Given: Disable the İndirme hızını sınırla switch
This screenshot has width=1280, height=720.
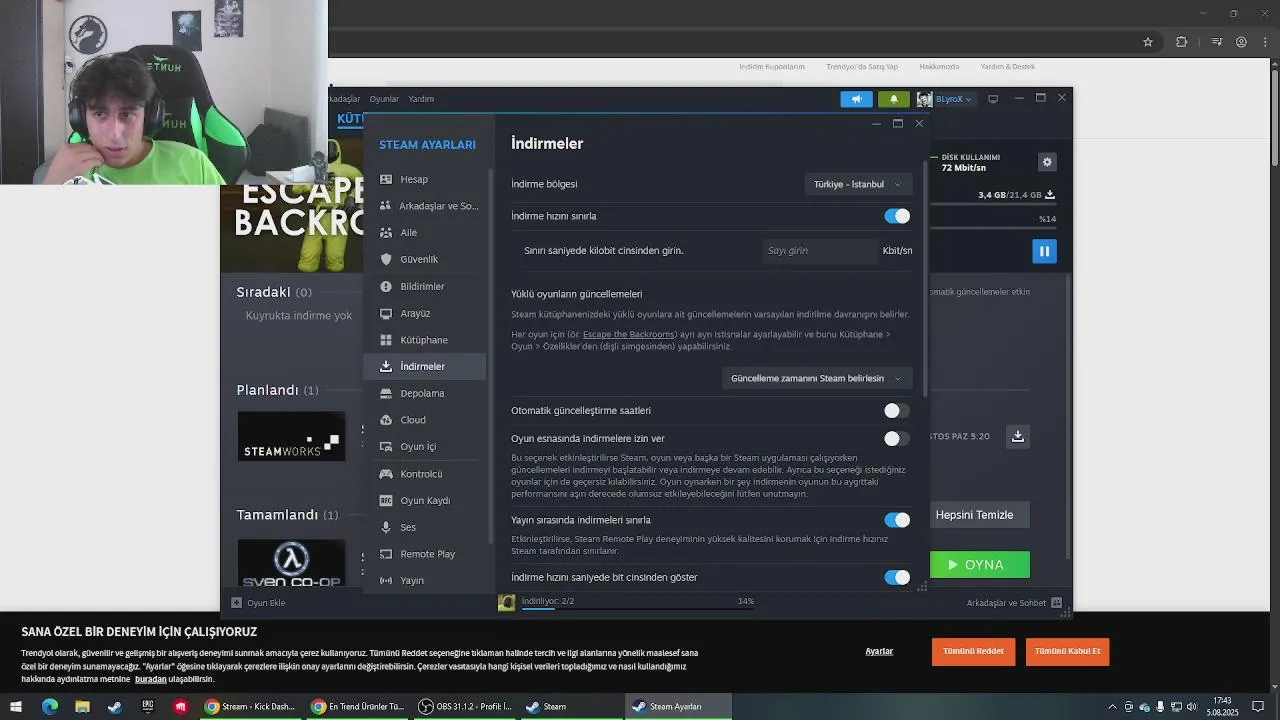Looking at the screenshot, I should [897, 216].
